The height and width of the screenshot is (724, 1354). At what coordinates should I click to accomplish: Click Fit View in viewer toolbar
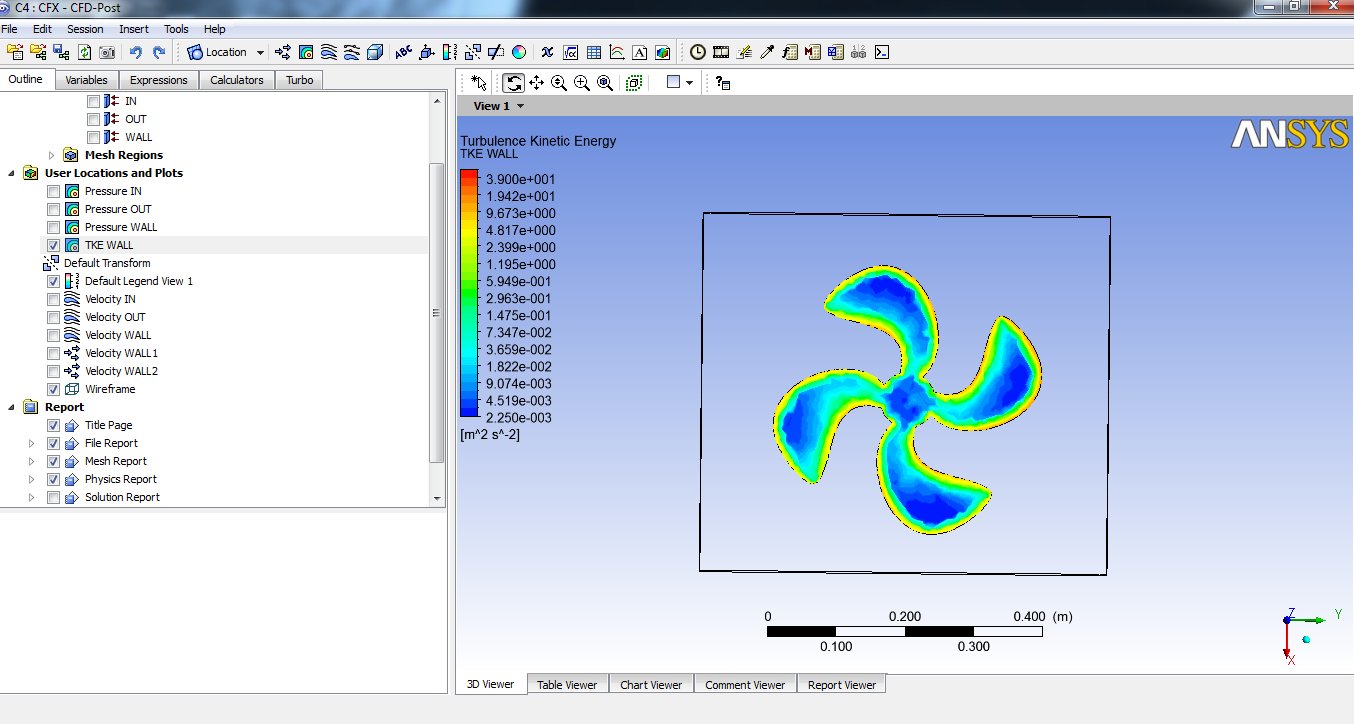tap(605, 83)
